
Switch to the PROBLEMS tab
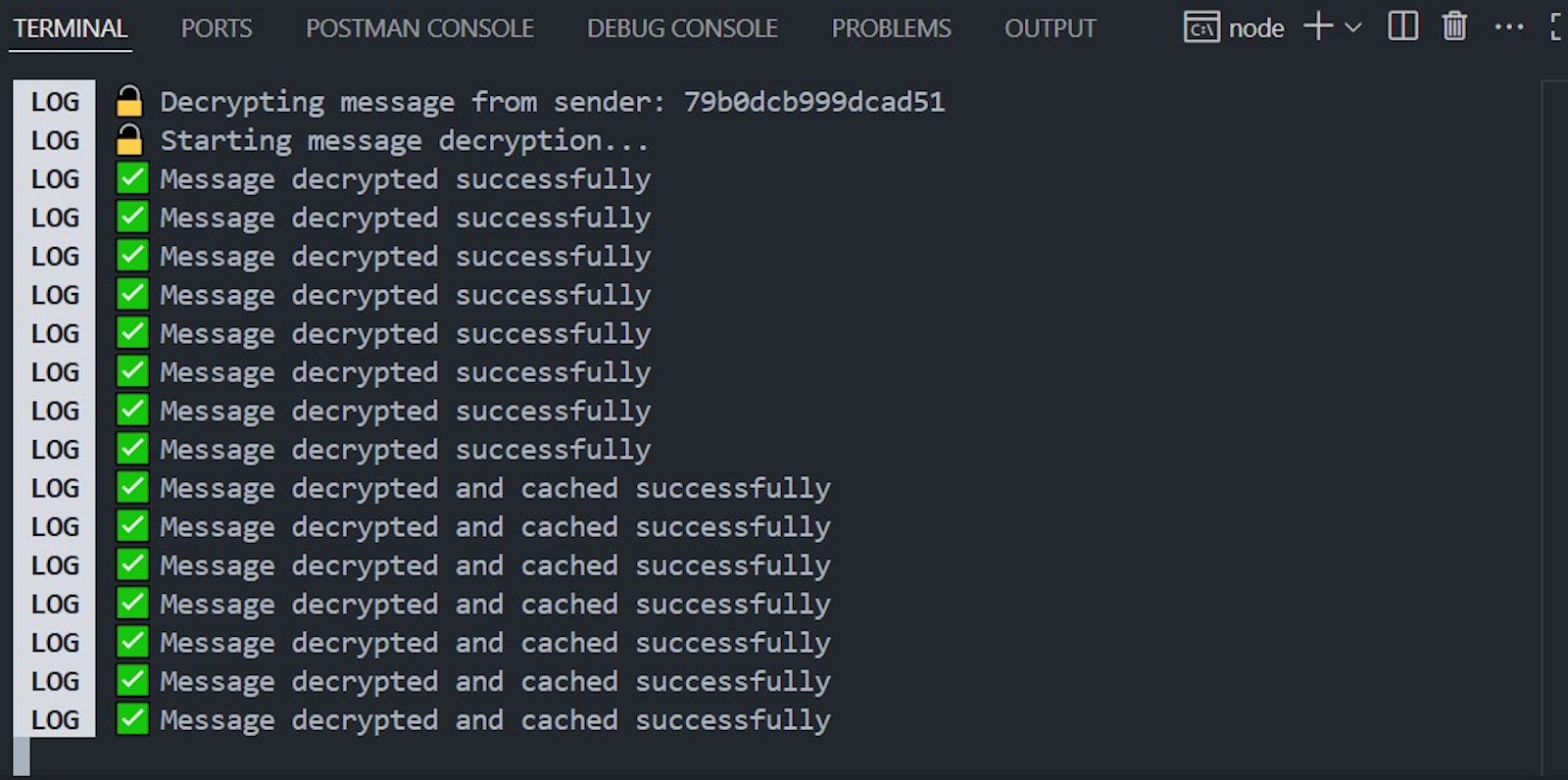click(x=890, y=28)
